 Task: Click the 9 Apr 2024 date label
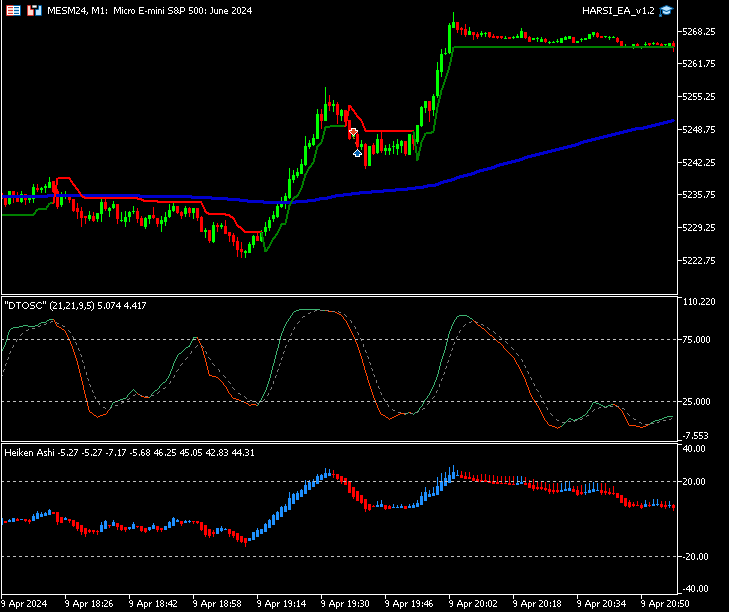(x=24, y=604)
